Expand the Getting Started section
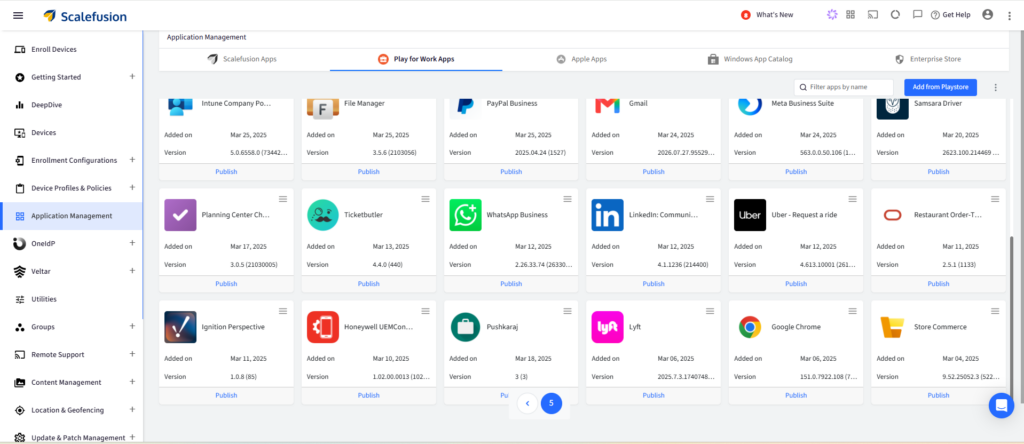This screenshot has height=444, width=1024. coord(132,76)
